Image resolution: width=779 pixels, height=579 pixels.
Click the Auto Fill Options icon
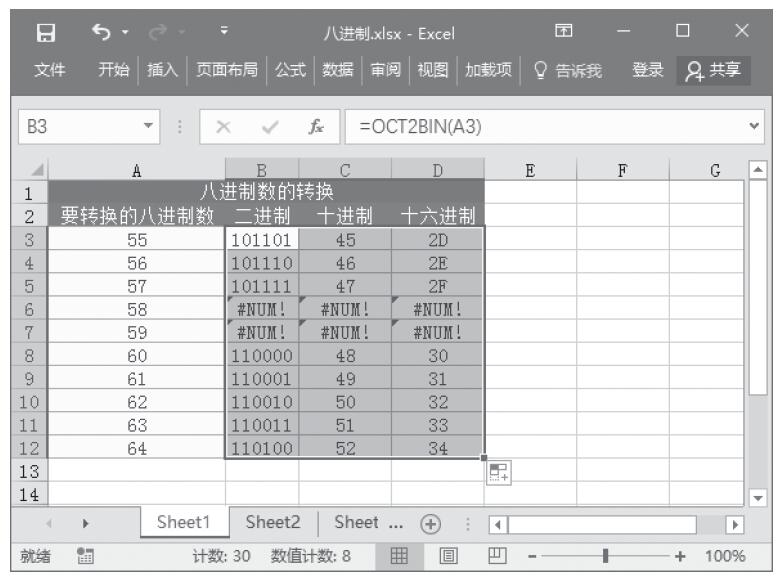[498, 472]
